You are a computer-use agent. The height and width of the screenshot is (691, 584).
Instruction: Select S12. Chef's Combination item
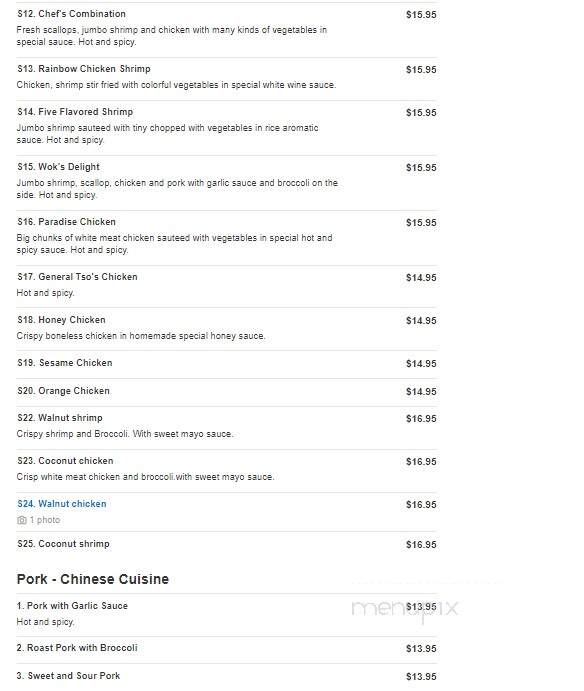(x=71, y=14)
